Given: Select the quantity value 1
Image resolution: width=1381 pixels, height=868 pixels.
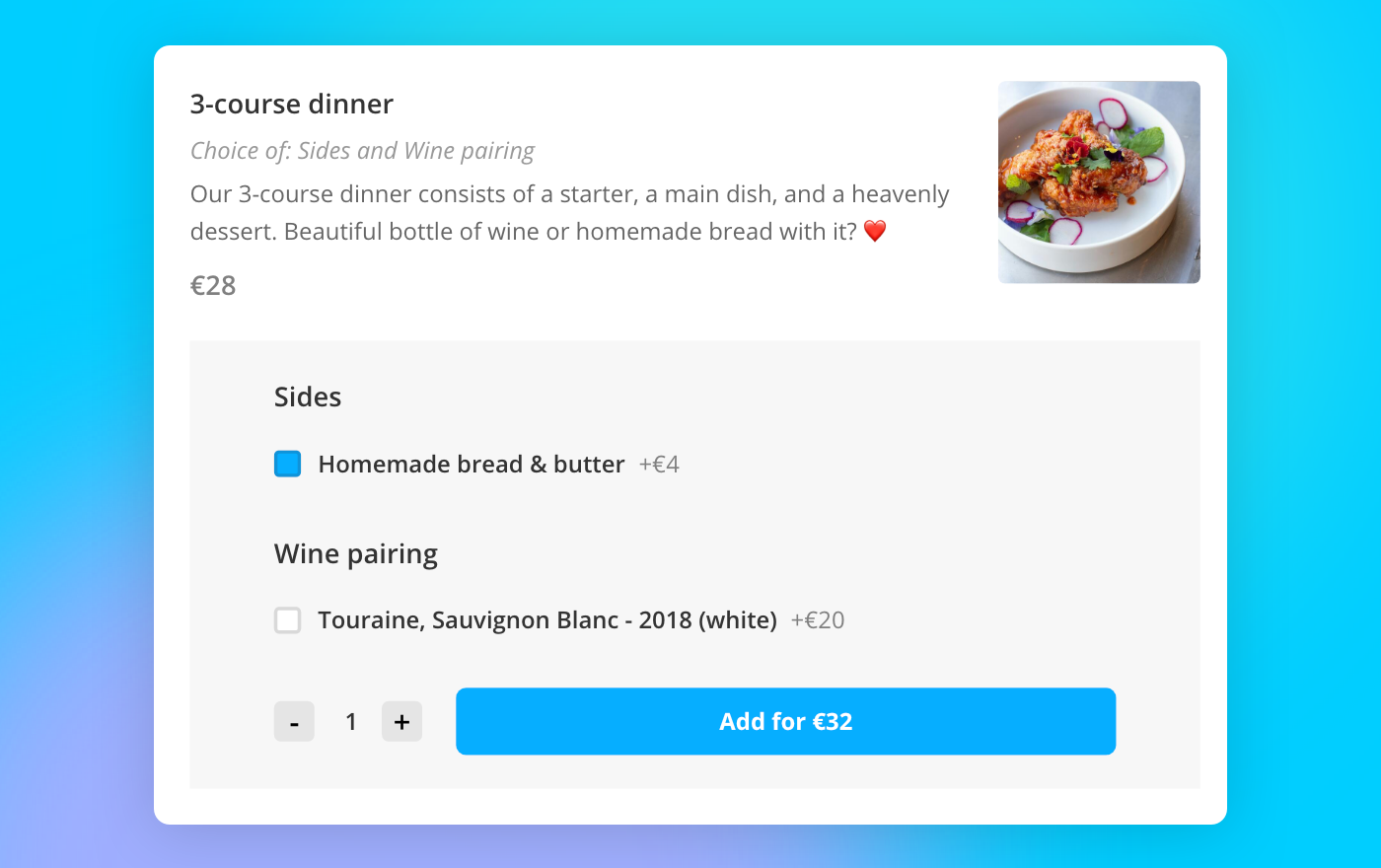Looking at the screenshot, I should coord(350,721).
